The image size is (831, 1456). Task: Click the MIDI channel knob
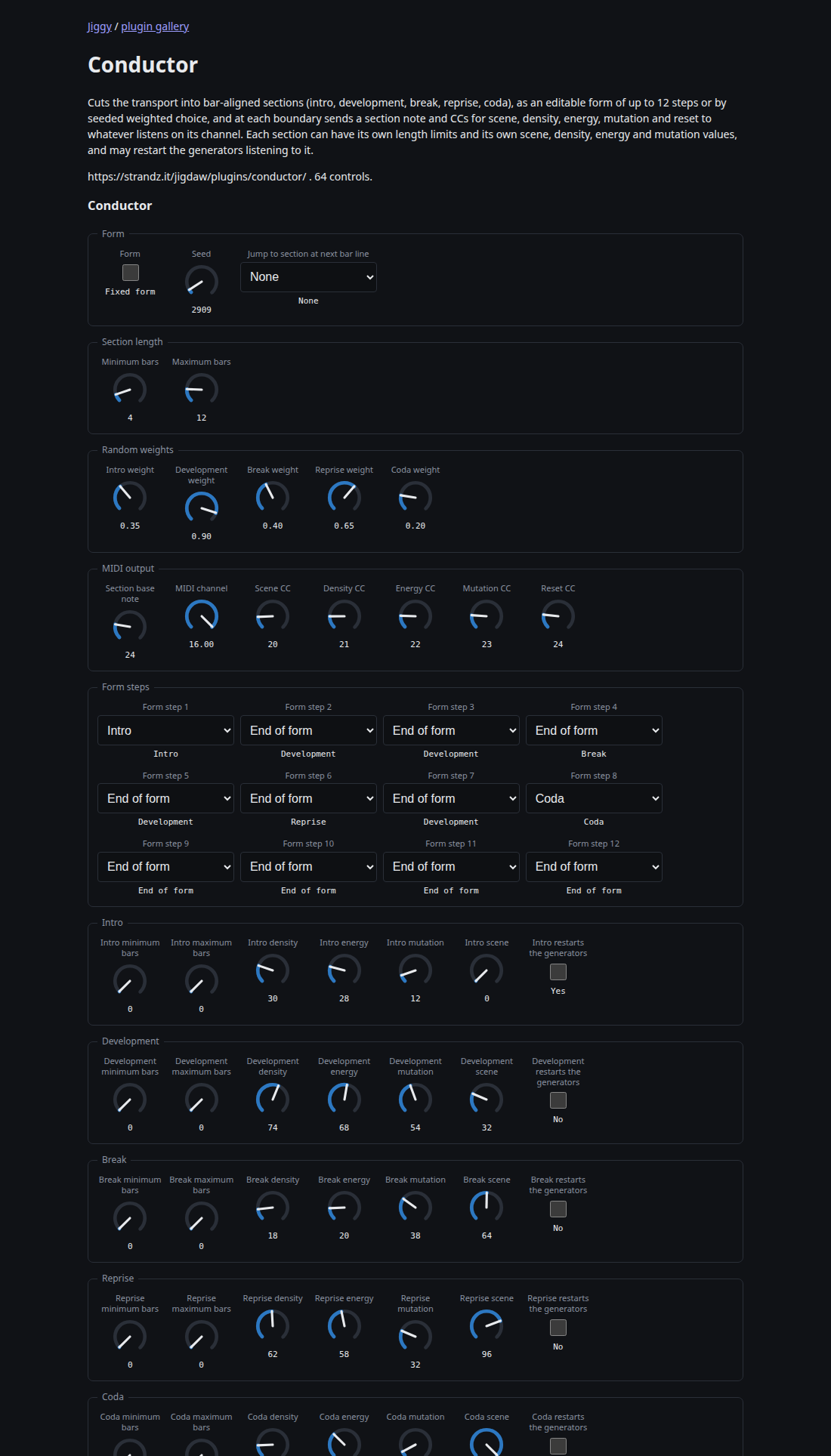[x=202, y=616]
